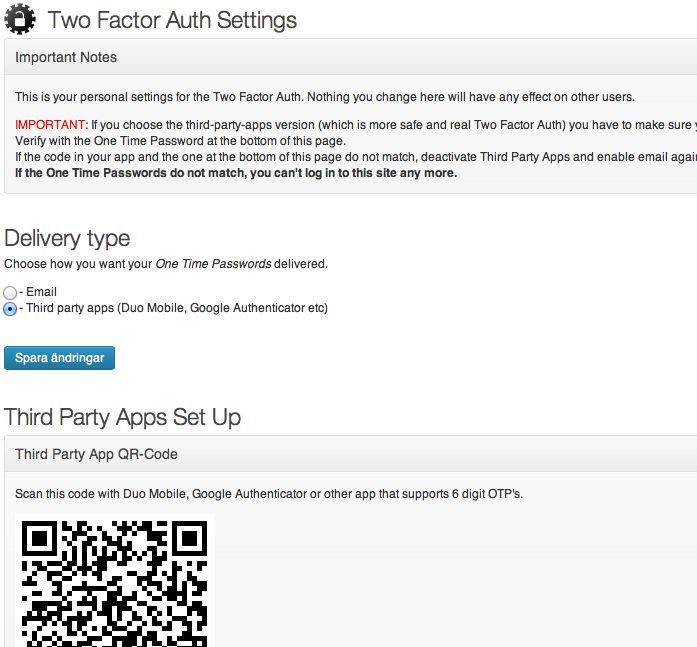Select the Email delivery radio button
This screenshot has width=697, height=647.
(10, 292)
